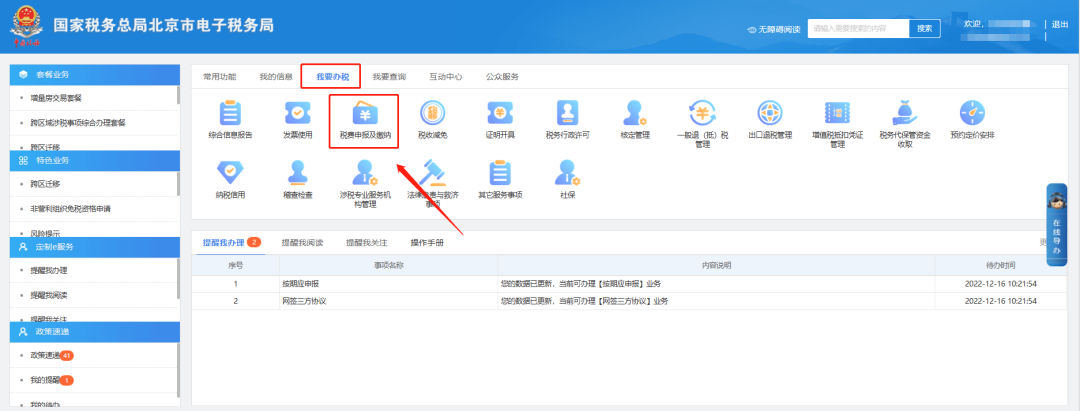Click the 搜索 button

[924, 28]
